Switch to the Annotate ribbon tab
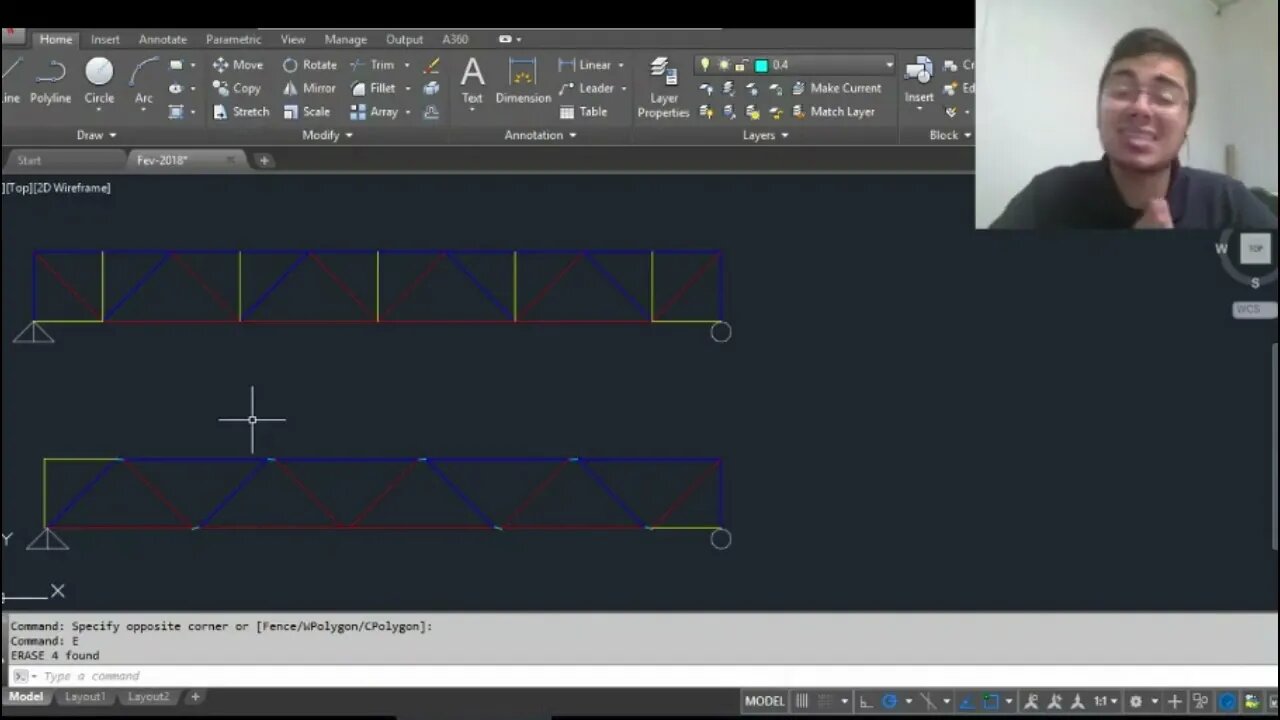The height and width of the screenshot is (720, 1280). (163, 39)
